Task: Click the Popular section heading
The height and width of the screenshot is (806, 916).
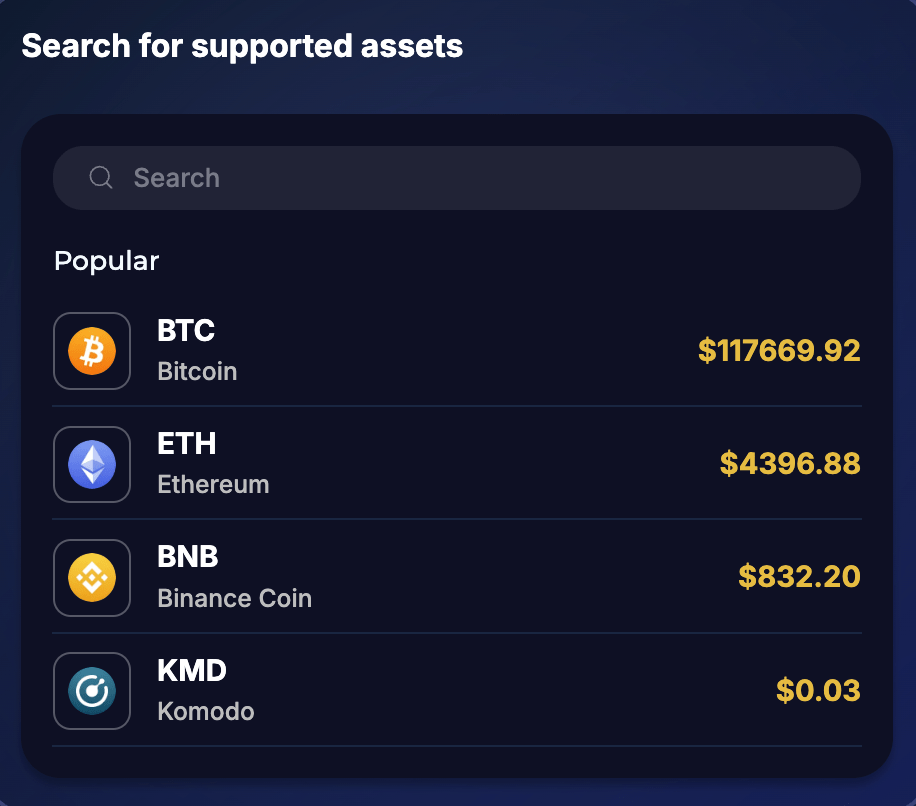Action: [x=106, y=261]
